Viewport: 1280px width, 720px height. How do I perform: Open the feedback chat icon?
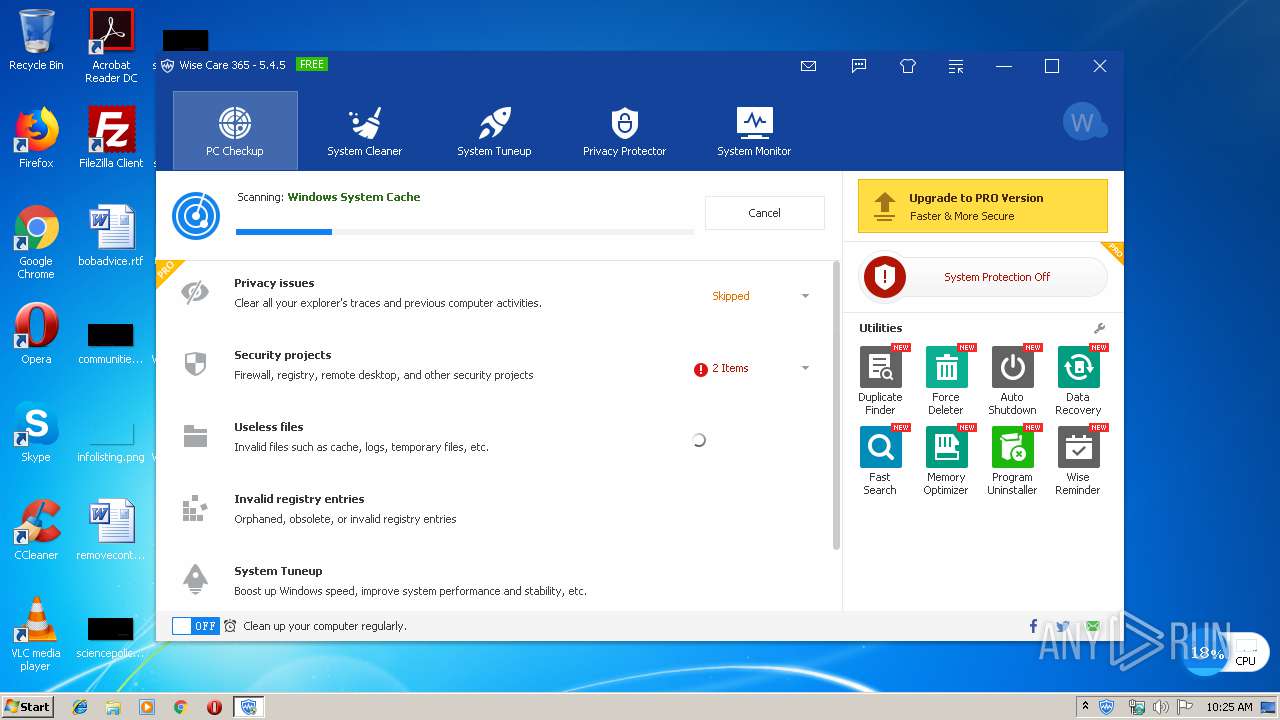(859, 66)
